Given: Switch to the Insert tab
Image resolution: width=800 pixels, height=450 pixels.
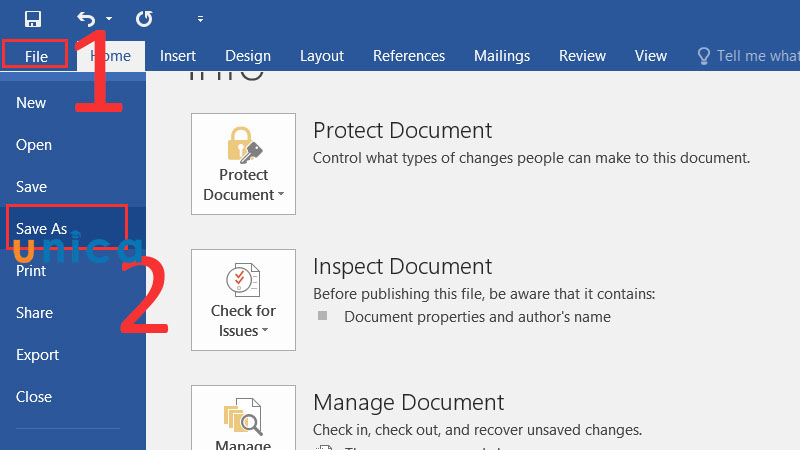Looking at the screenshot, I should click(x=178, y=56).
